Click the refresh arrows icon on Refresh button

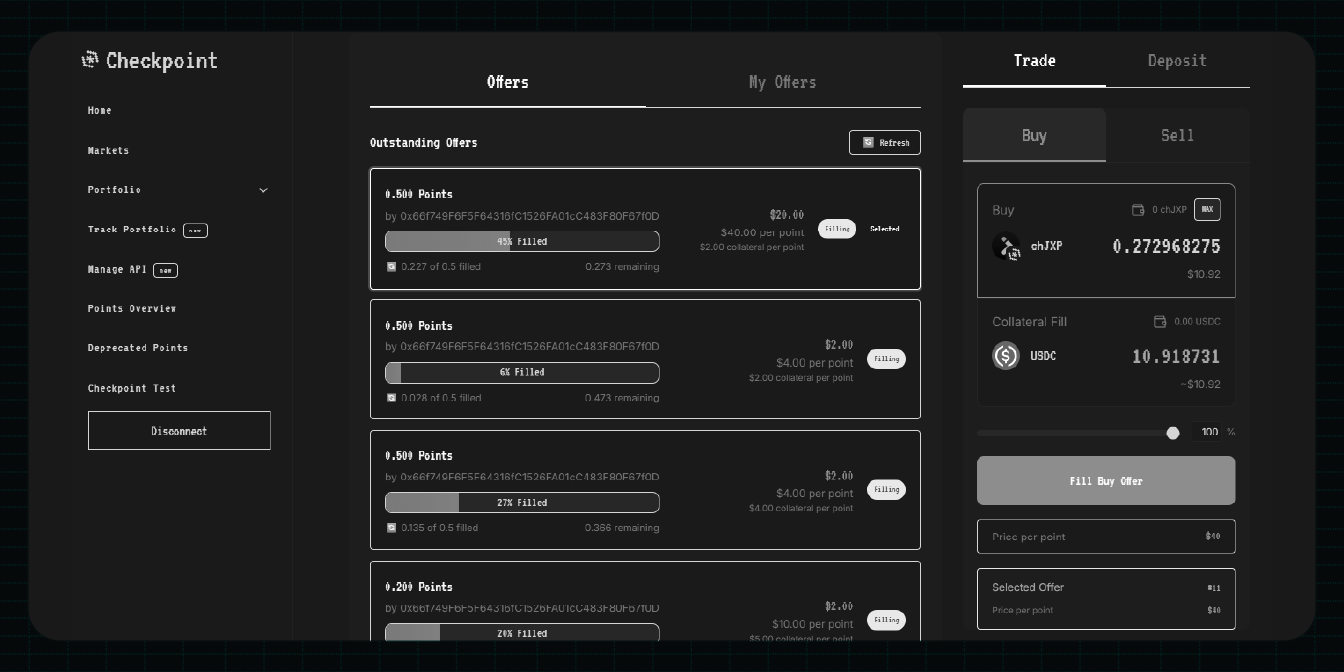click(869, 142)
